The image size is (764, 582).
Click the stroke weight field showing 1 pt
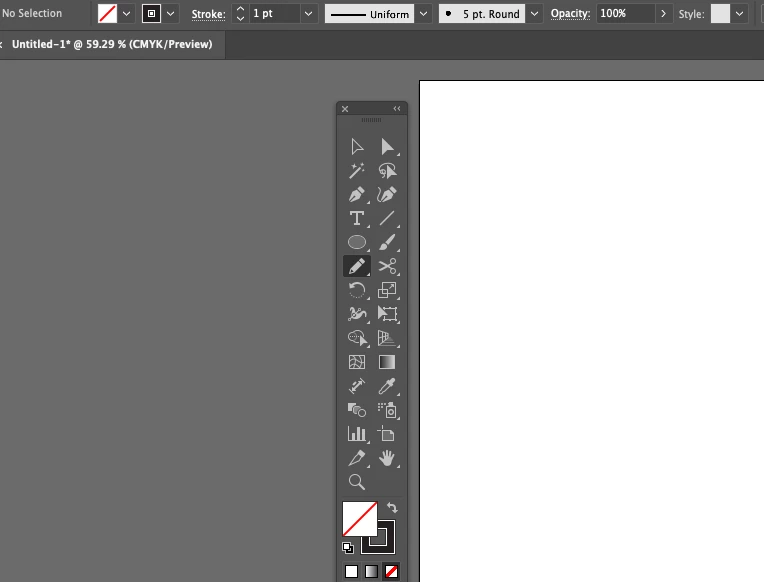[x=274, y=14]
